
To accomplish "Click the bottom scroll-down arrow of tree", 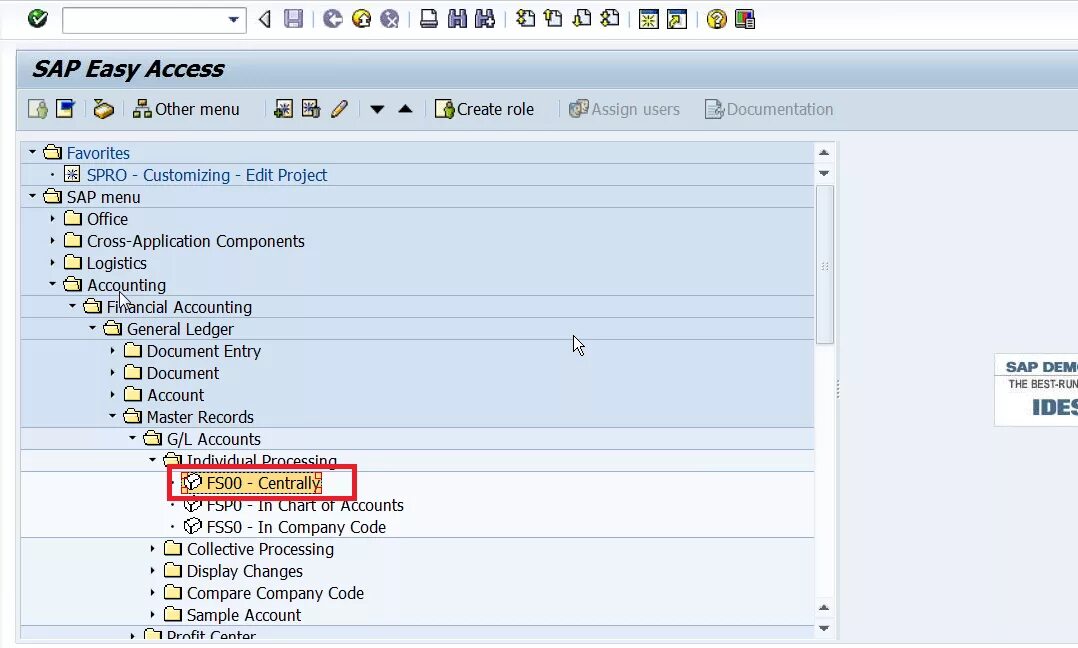I will click(824, 628).
